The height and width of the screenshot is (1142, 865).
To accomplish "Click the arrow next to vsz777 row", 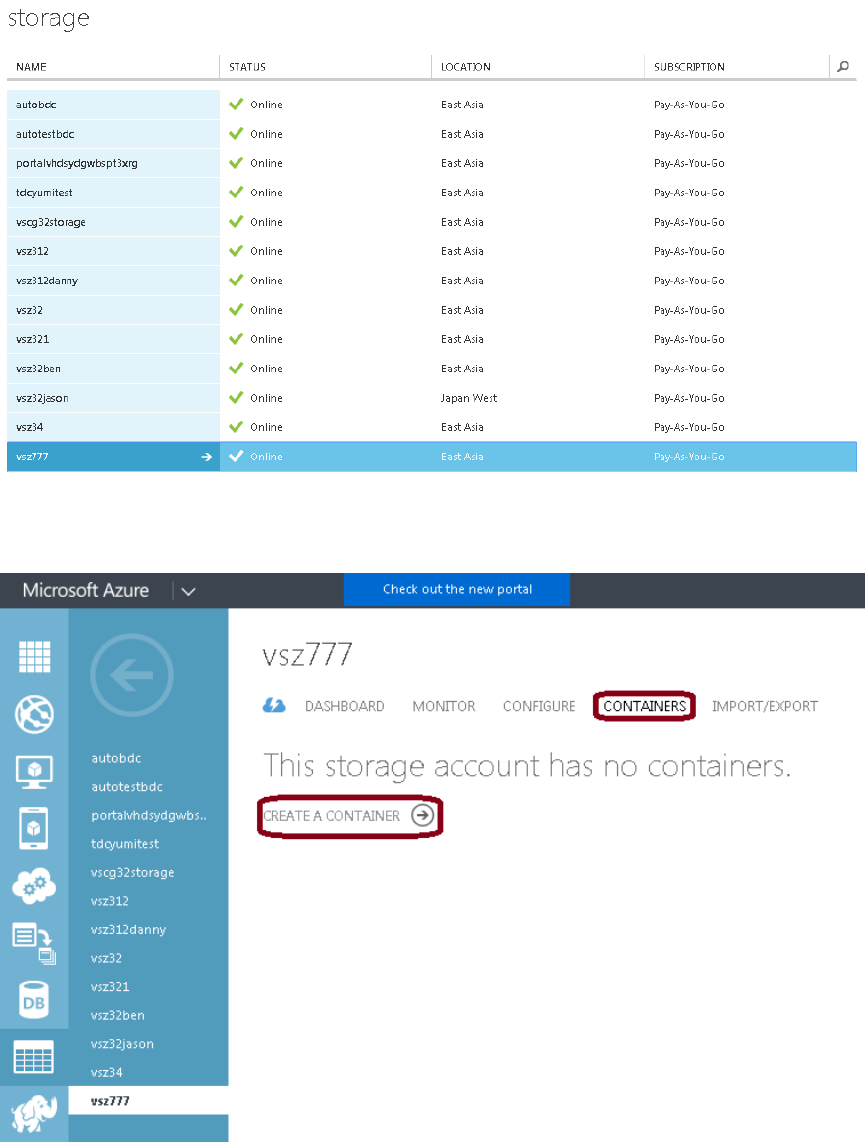I will [x=207, y=457].
